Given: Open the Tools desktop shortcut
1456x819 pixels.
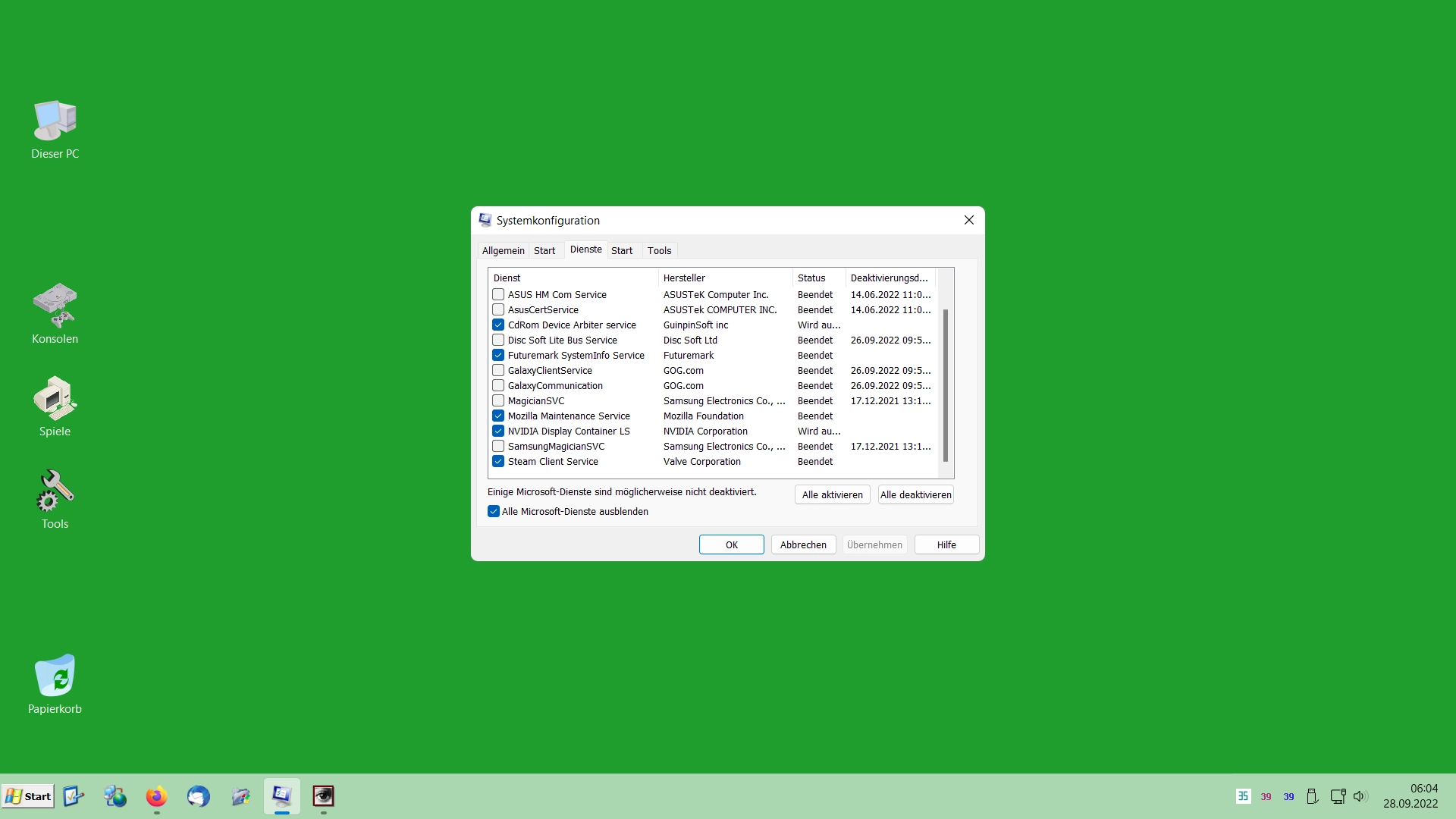Looking at the screenshot, I should pyautogui.click(x=55, y=499).
